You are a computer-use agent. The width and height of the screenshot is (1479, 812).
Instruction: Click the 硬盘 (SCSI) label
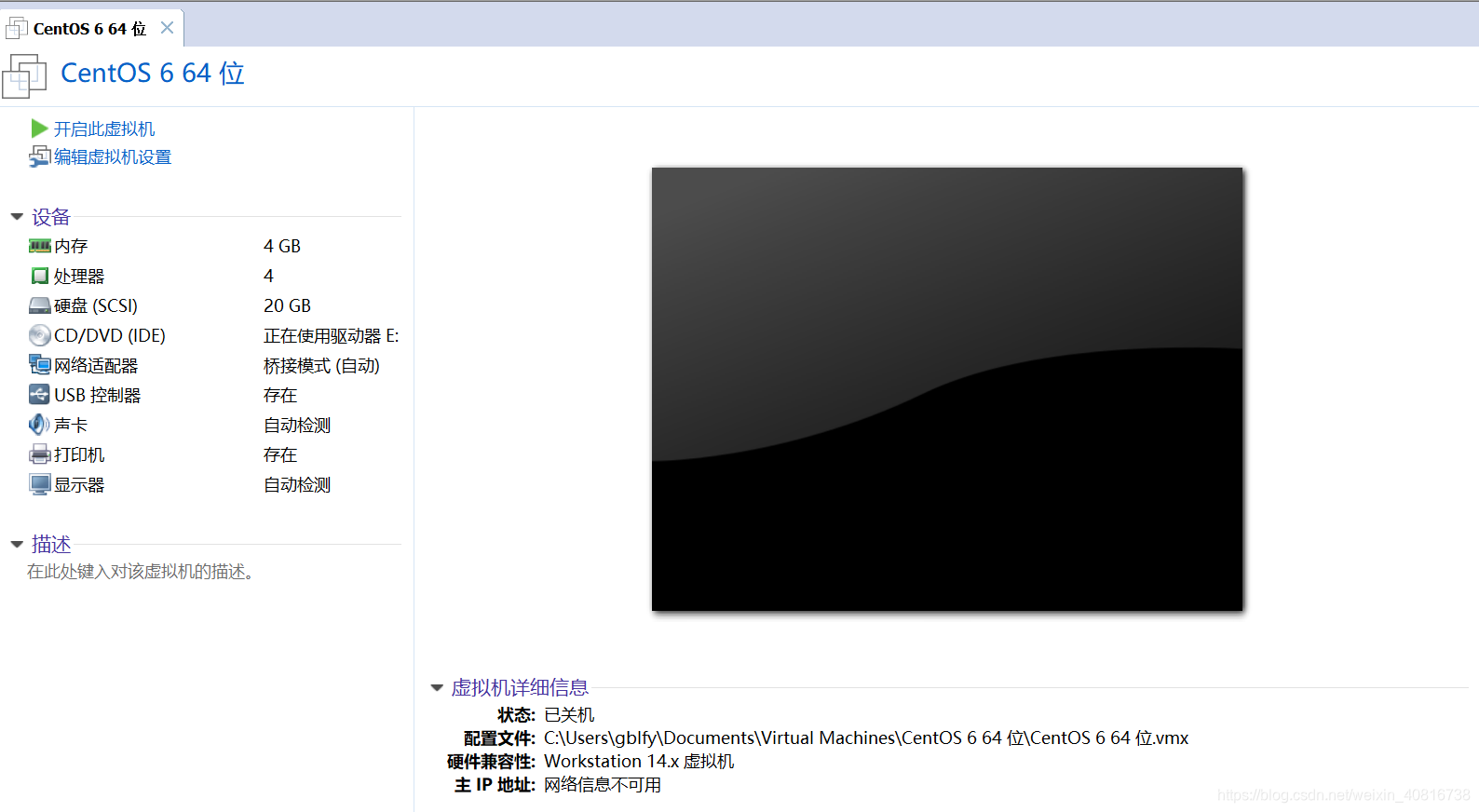pyautogui.click(x=96, y=306)
